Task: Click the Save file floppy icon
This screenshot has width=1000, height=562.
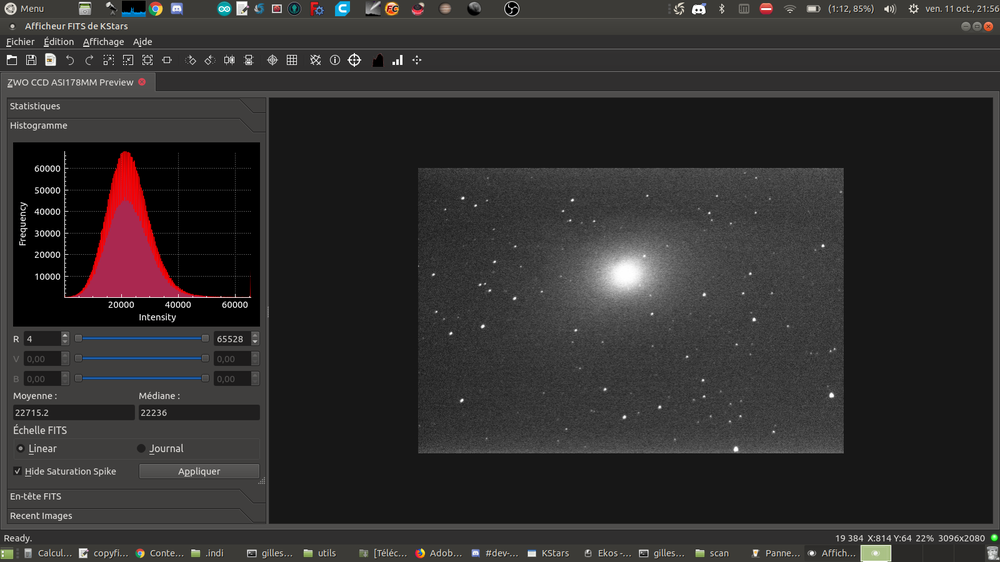Action: (x=31, y=61)
